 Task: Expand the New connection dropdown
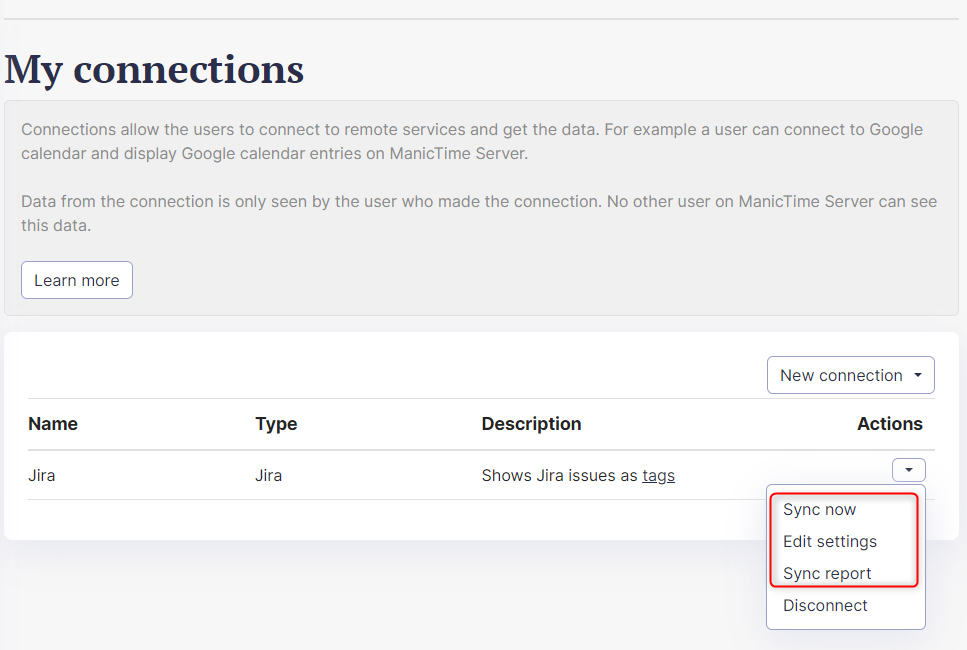pyautogui.click(x=850, y=375)
